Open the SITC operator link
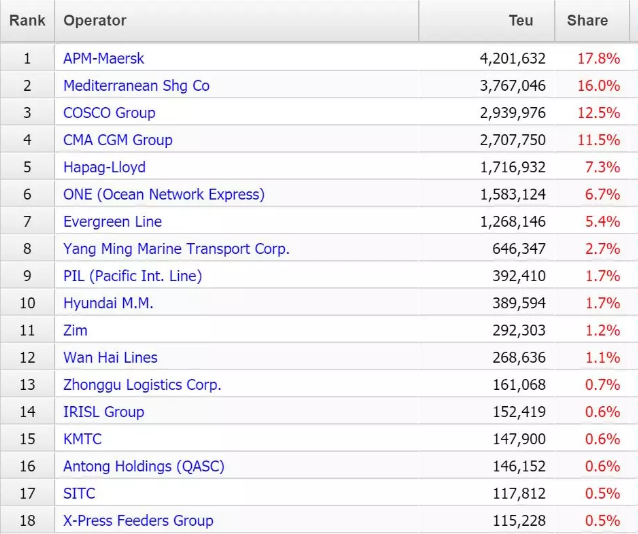The width and height of the screenshot is (638, 534). (79, 493)
